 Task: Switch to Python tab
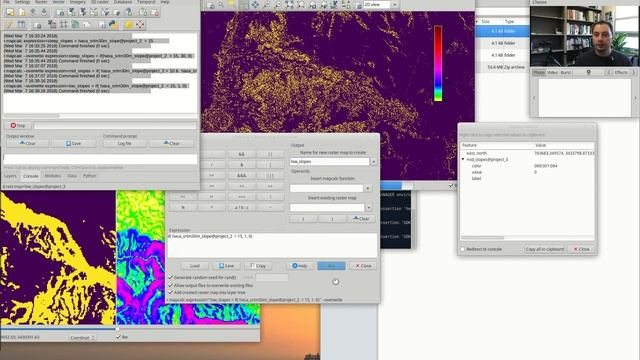pos(89,176)
